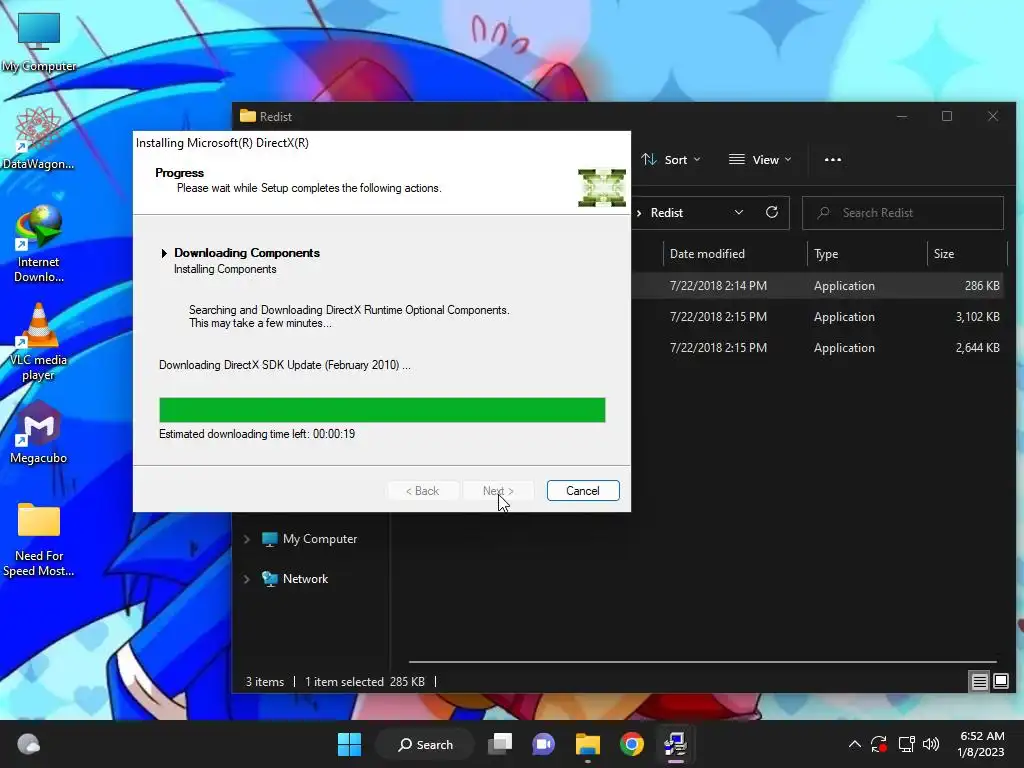Click the DirectX logo in setup dialog
This screenshot has width=1024, height=768.
[601, 187]
